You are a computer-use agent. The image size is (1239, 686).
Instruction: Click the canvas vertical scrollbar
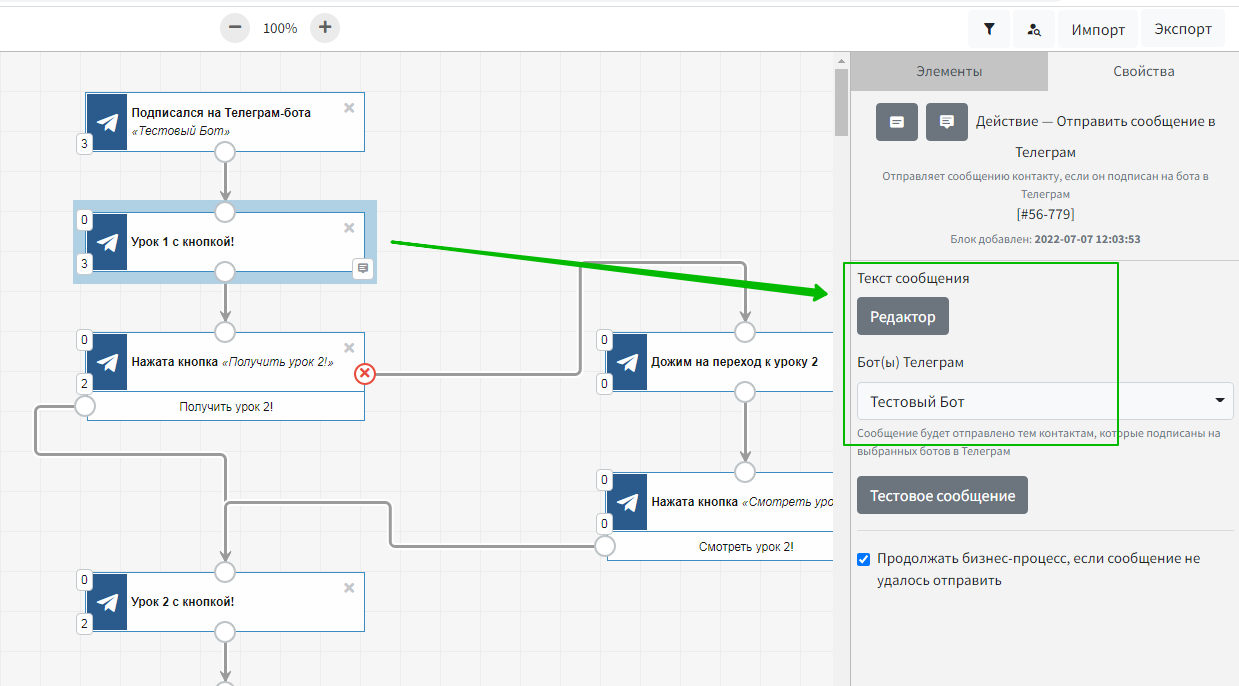point(842,100)
